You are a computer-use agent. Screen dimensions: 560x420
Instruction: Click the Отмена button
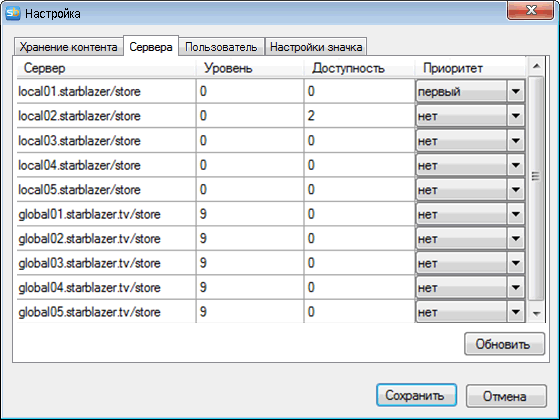pyautogui.click(x=506, y=395)
